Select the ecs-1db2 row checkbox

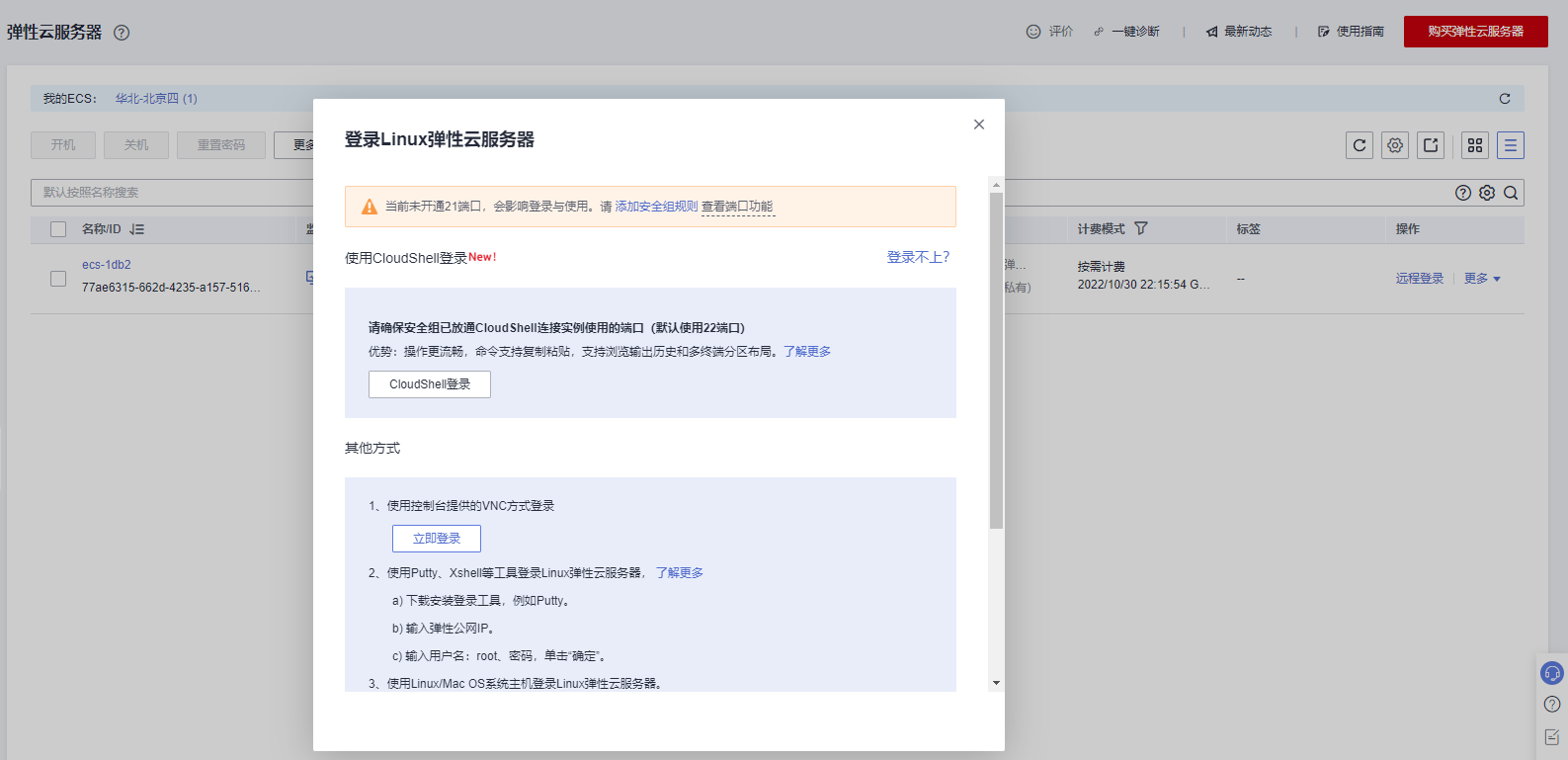pos(58,279)
